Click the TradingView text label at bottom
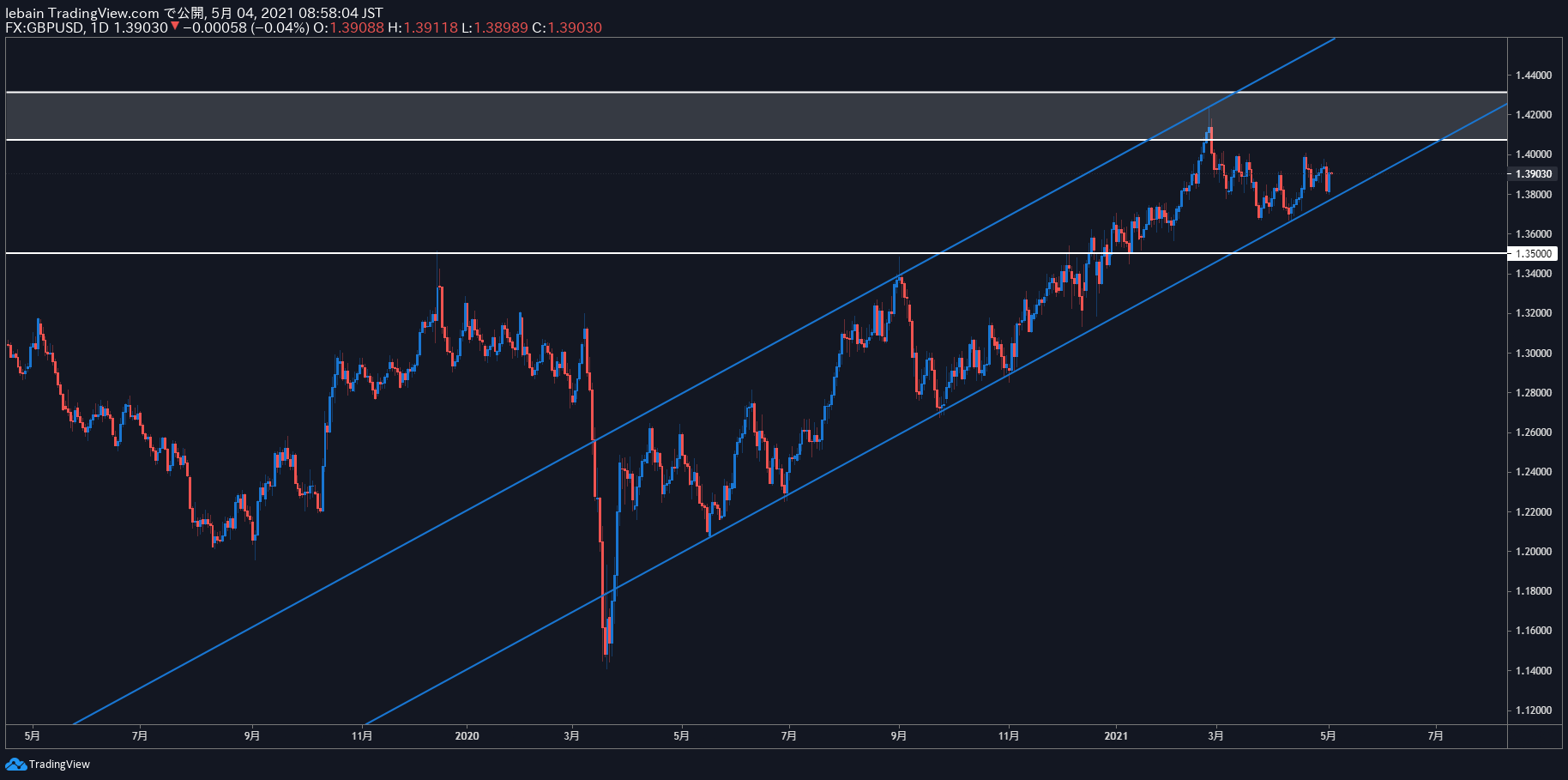This screenshot has width=1568, height=780. click(59, 765)
